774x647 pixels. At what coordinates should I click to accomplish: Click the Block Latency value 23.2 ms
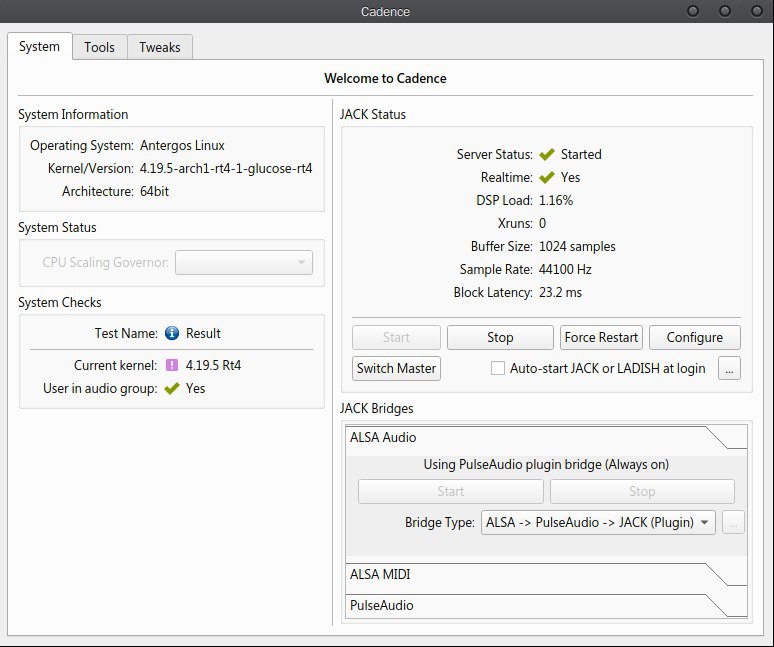pyautogui.click(x=560, y=293)
